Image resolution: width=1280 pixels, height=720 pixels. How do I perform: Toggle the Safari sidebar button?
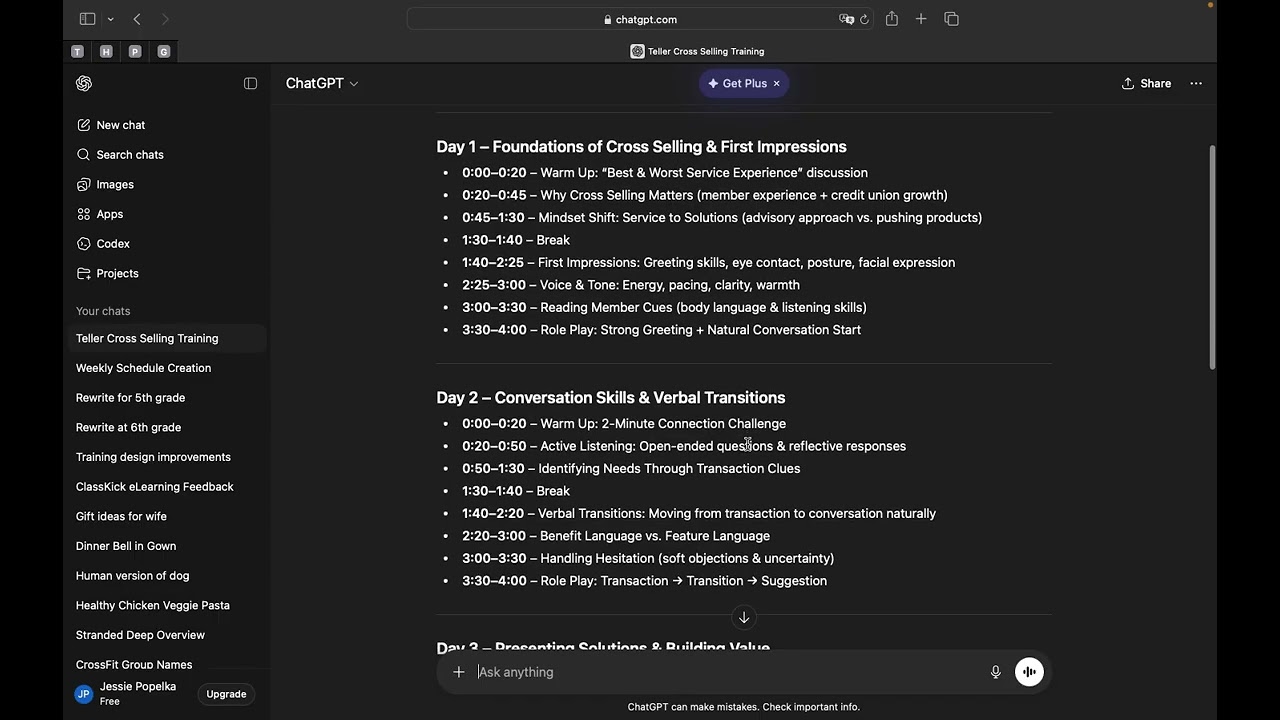tap(87, 19)
